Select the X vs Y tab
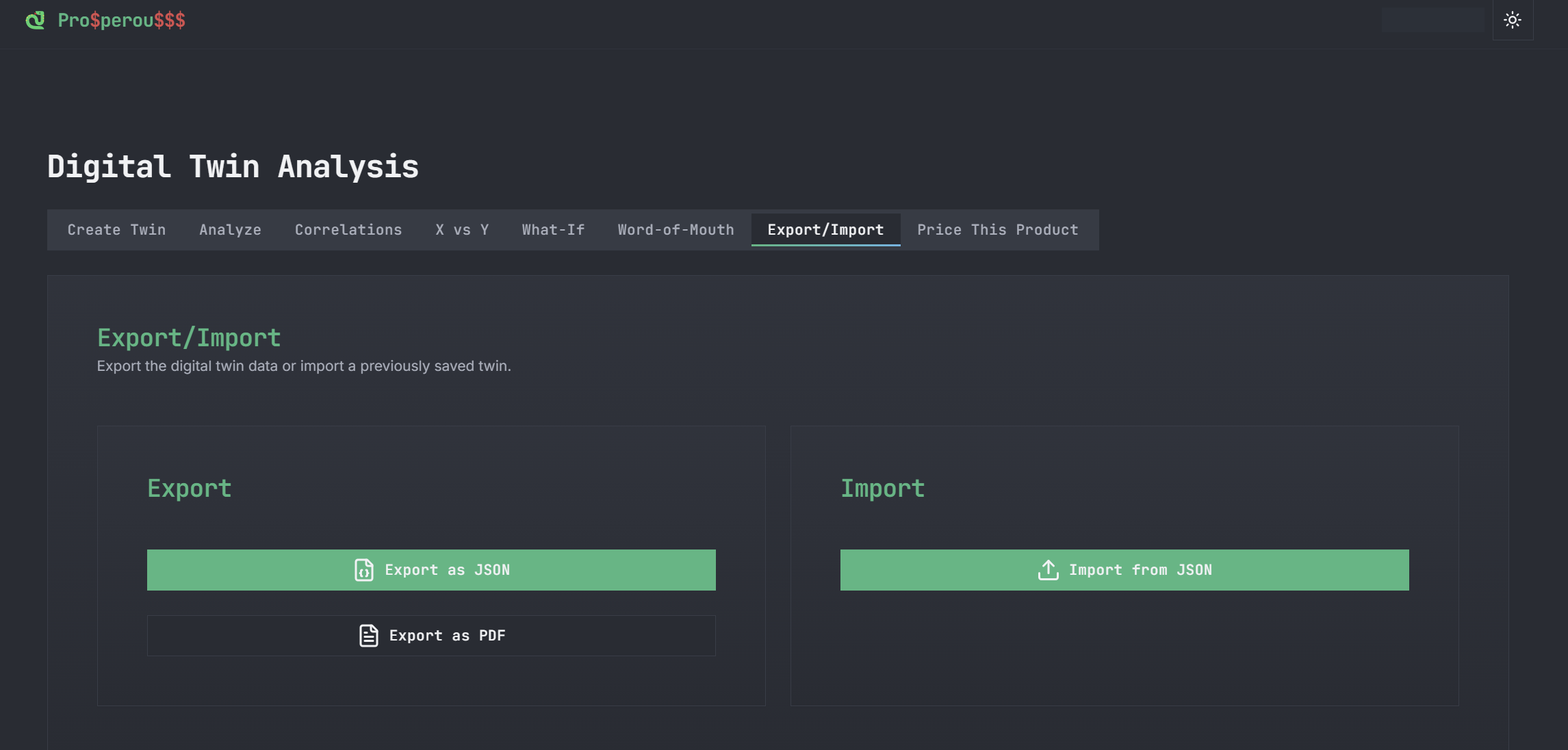Viewport: 1568px width, 750px height. click(x=461, y=230)
